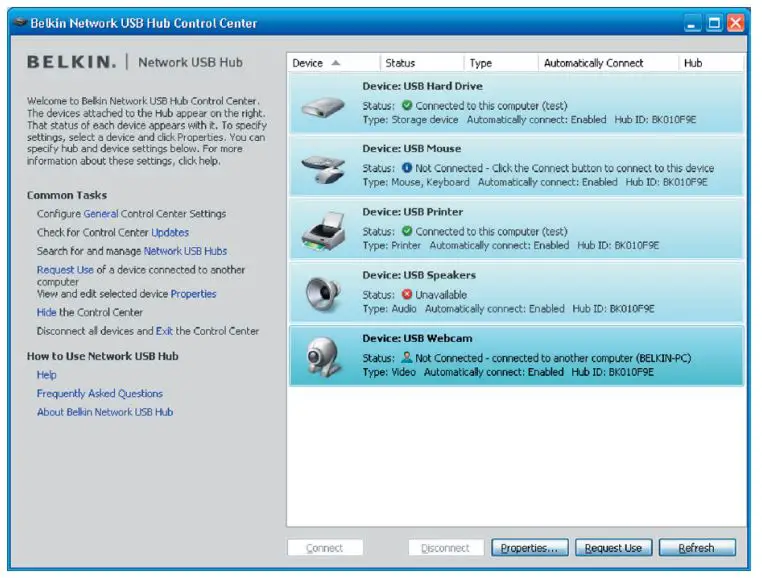Viewport: 762px width, 578px height.
Task: Sort by Type column header
Action: pyautogui.click(x=501, y=63)
